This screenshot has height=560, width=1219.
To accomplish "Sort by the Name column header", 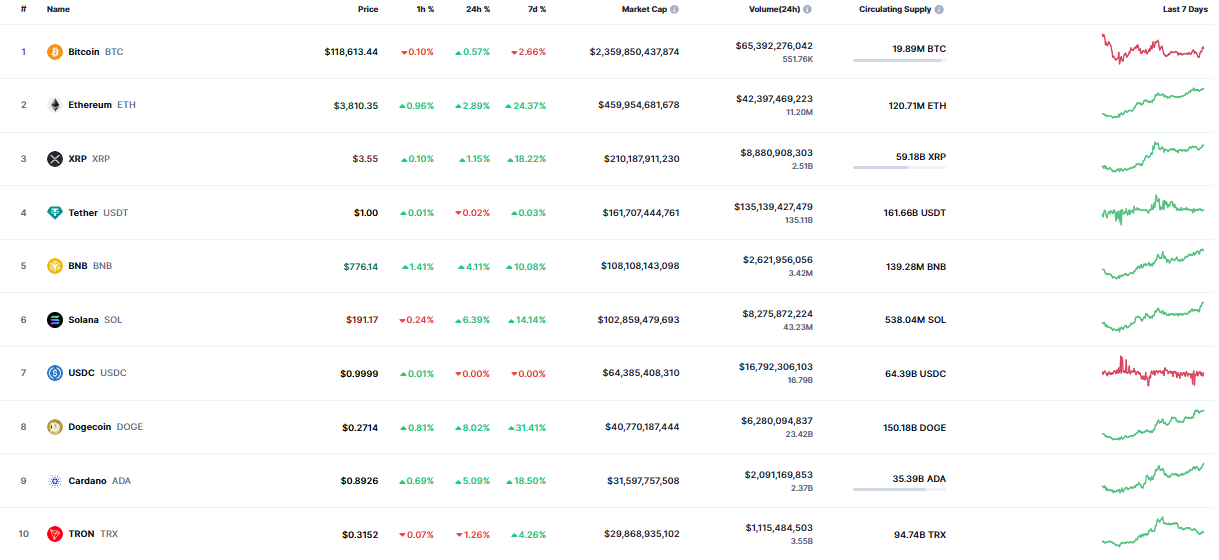I will (58, 9).
